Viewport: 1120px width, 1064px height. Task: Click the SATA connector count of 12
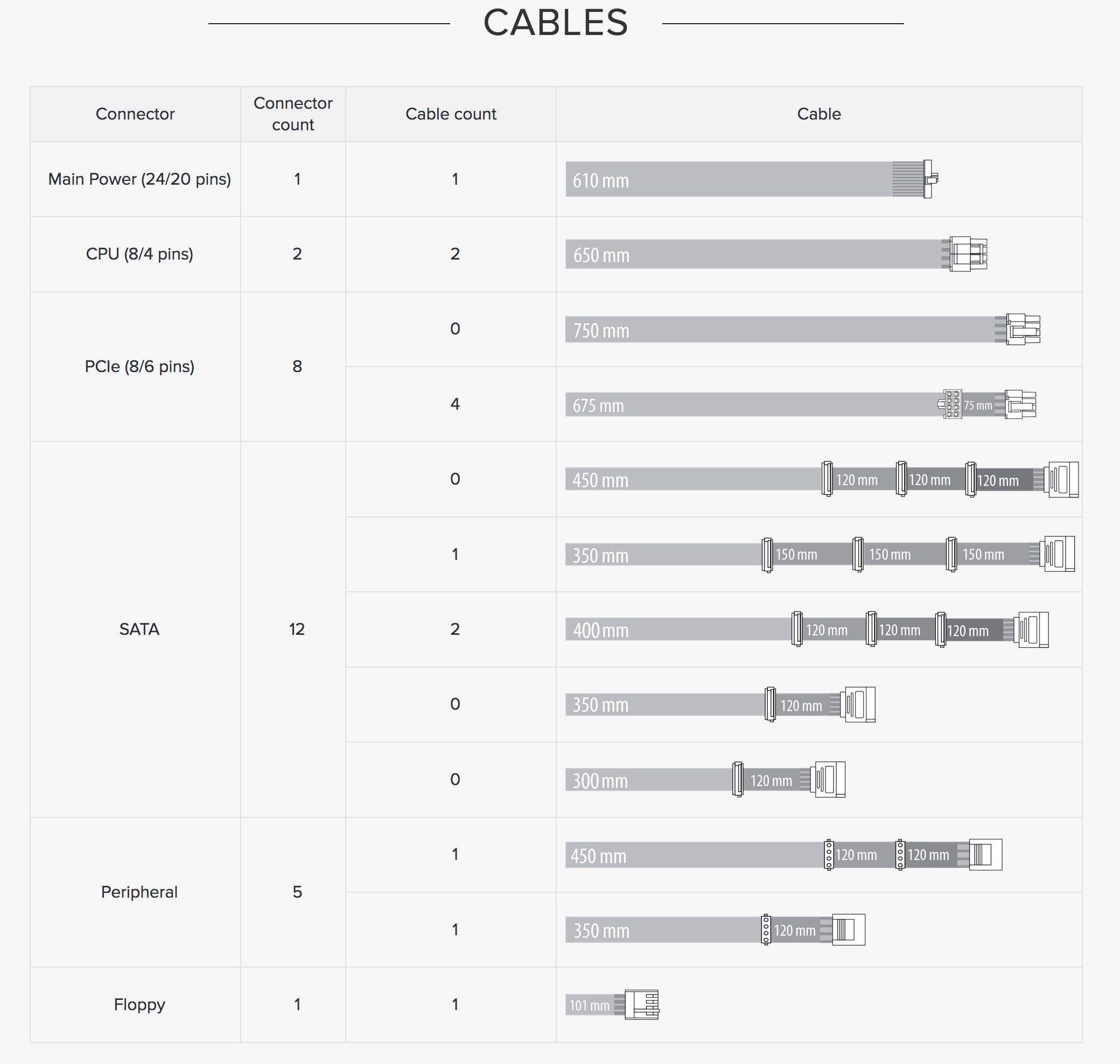tap(297, 629)
